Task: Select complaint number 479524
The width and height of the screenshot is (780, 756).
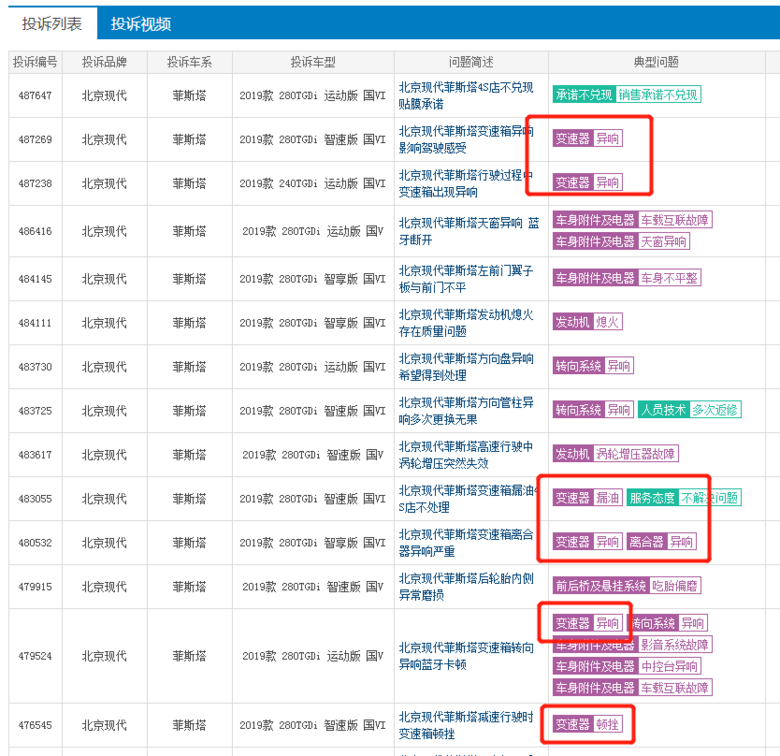Action: click(35, 656)
